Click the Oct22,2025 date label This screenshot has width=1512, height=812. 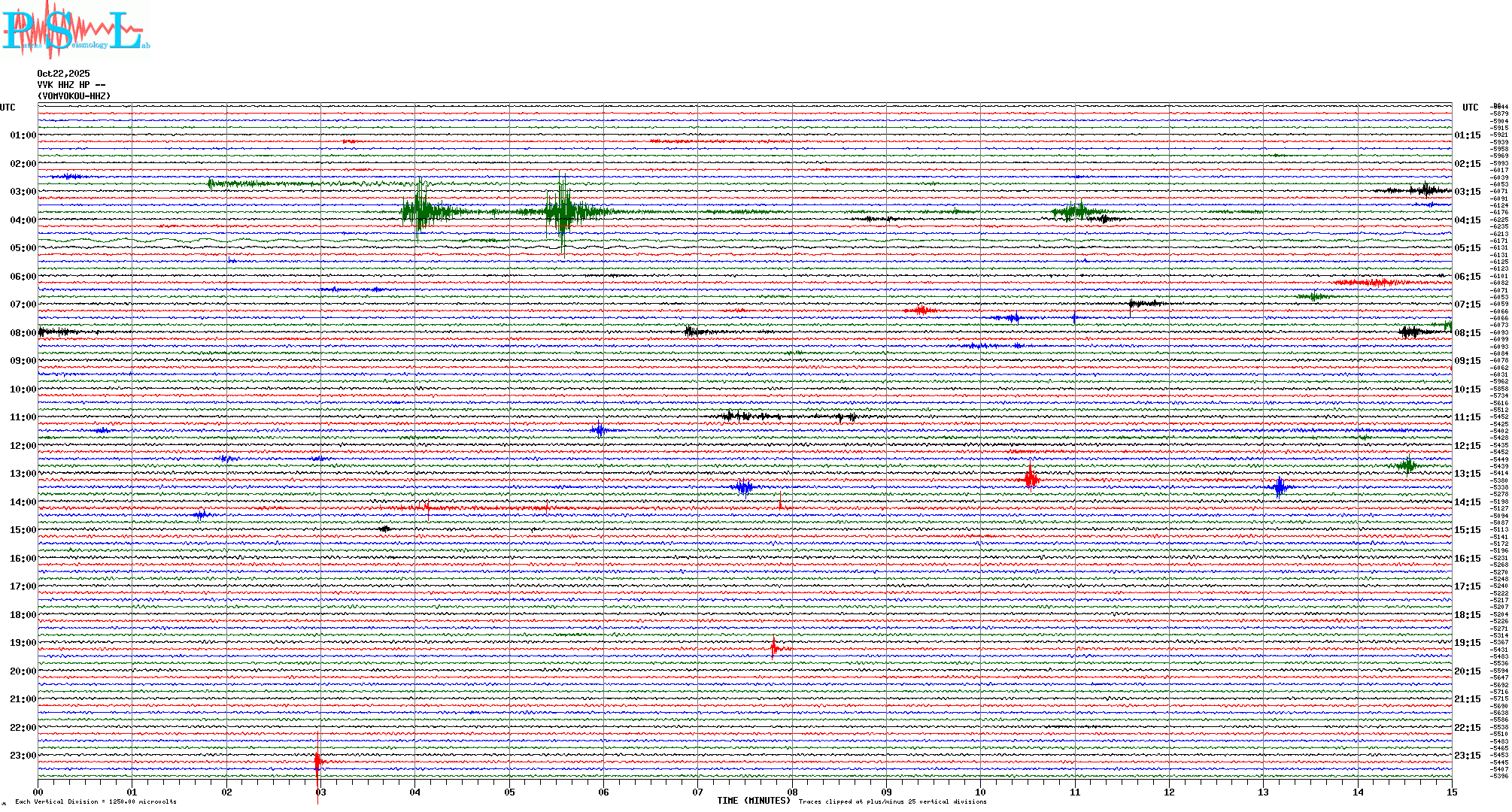coord(63,74)
